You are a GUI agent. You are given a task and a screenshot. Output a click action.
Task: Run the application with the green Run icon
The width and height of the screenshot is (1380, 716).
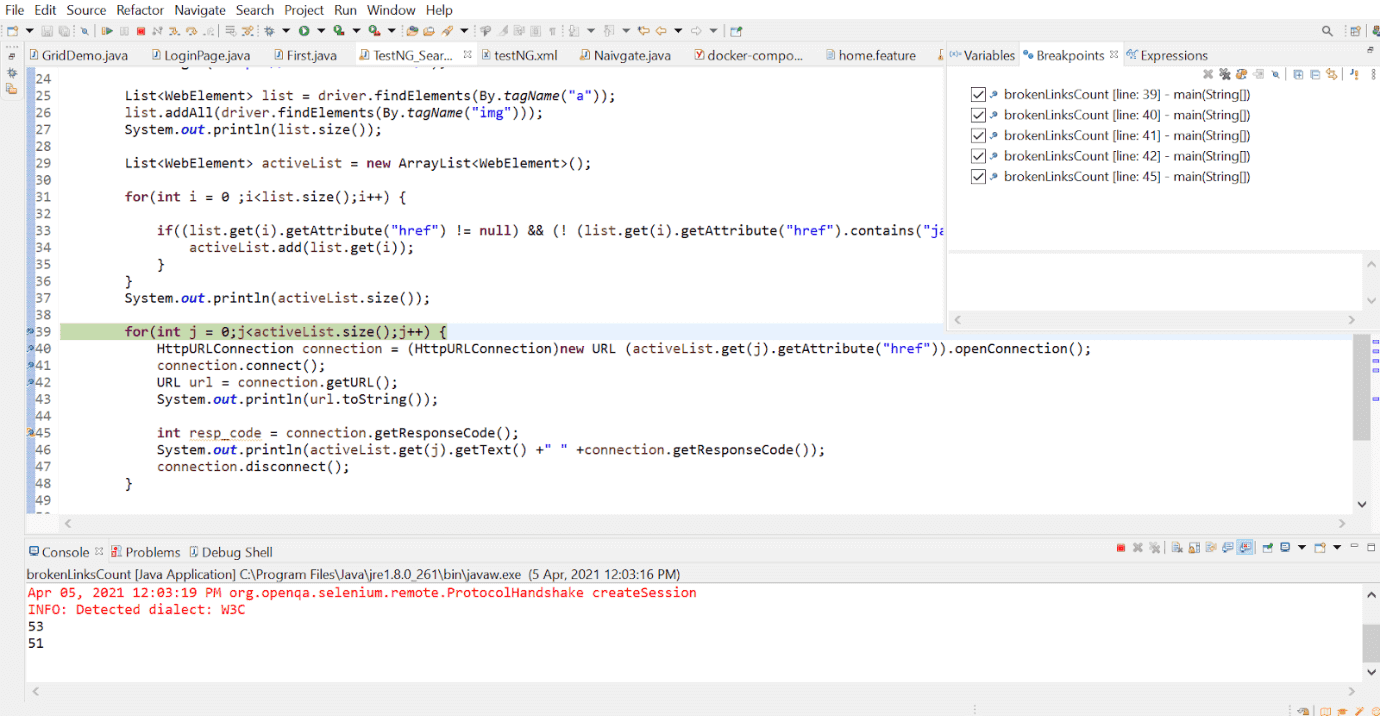(303, 31)
